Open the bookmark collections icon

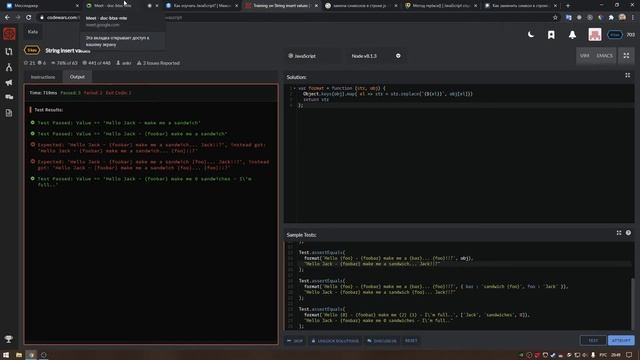pyautogui.click(x=551, y=35)
